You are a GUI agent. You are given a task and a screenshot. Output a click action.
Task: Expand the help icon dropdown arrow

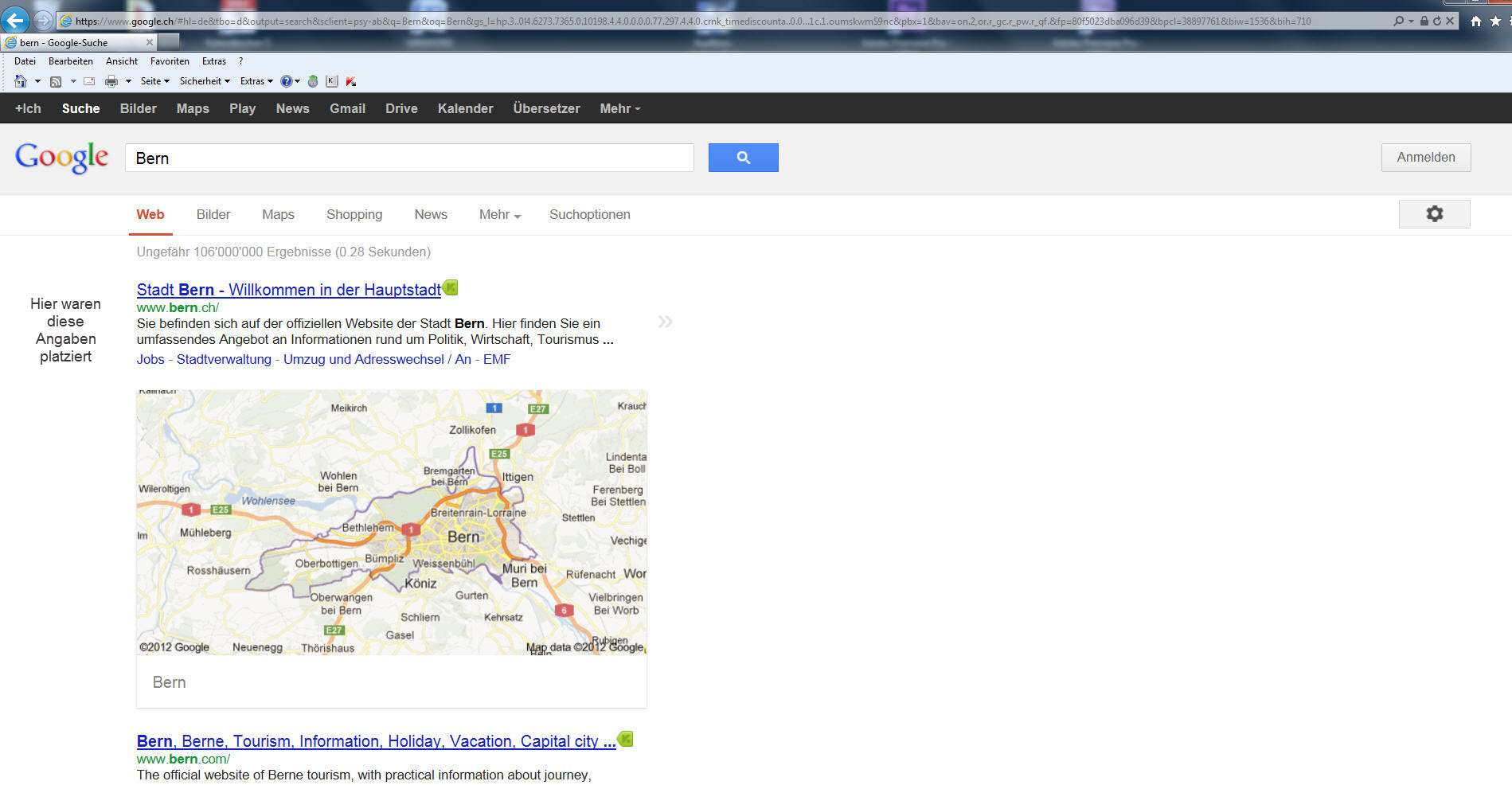tap(298, 81)
